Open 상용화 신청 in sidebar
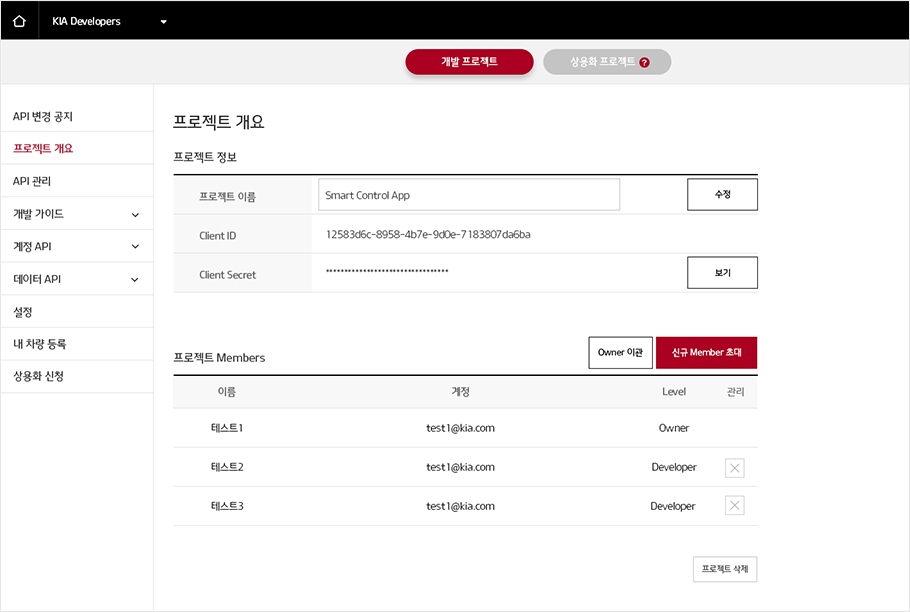910x612 pixels. 38,376
